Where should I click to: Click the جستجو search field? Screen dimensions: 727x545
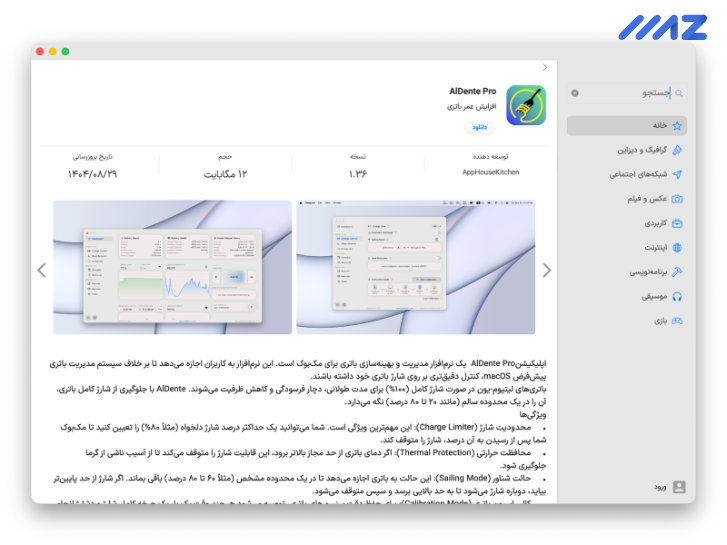click(626, 93)
